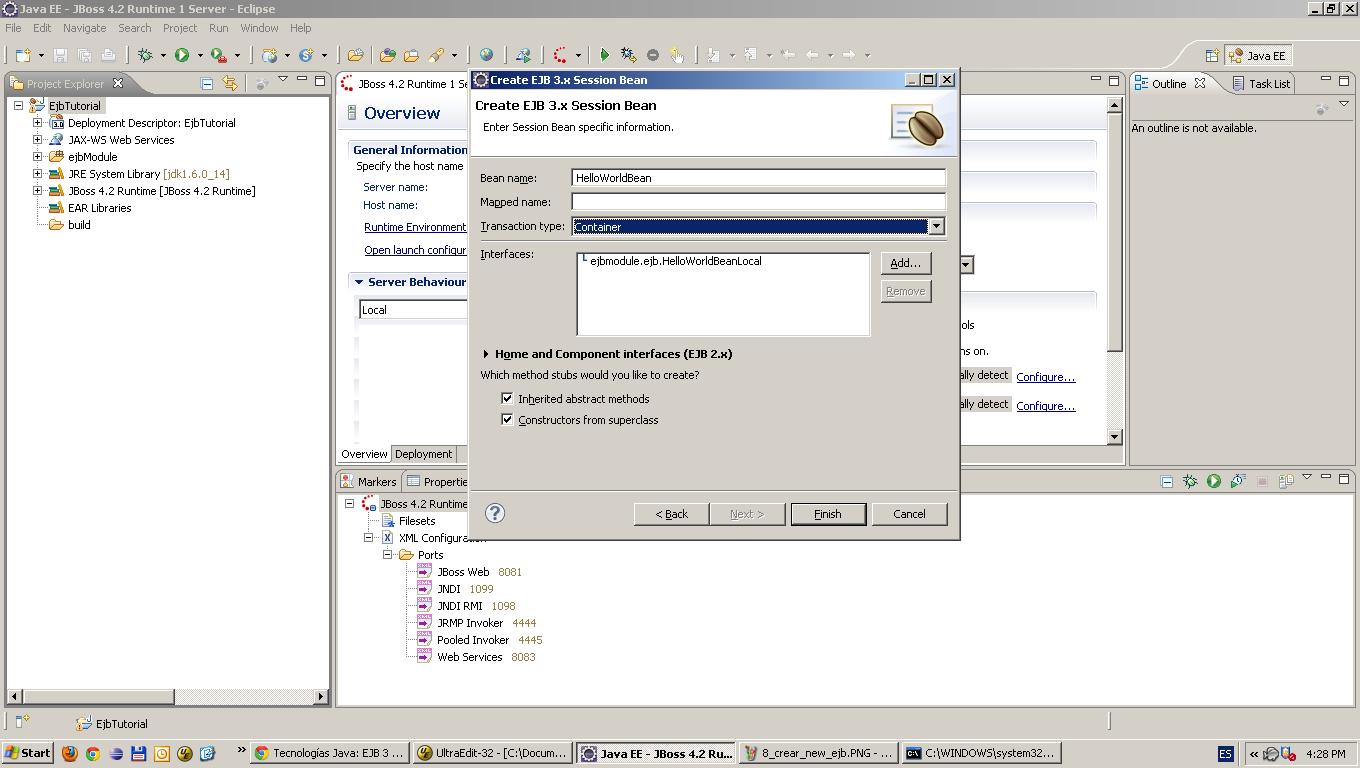Open the Project menu
Viewport: 1360px width, 768px height.
pyautogui.click(x=179, y=28)
